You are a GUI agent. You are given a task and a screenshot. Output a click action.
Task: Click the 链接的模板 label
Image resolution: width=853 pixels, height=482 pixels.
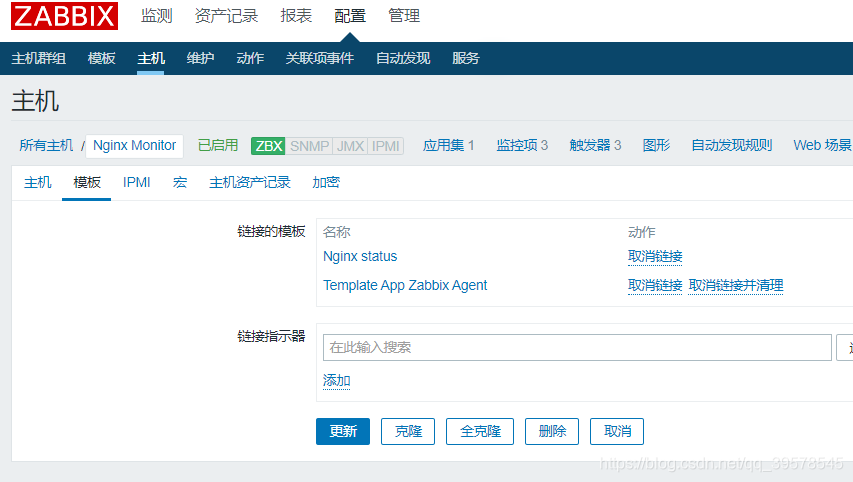pyautogui.click(x=271, y=231)
